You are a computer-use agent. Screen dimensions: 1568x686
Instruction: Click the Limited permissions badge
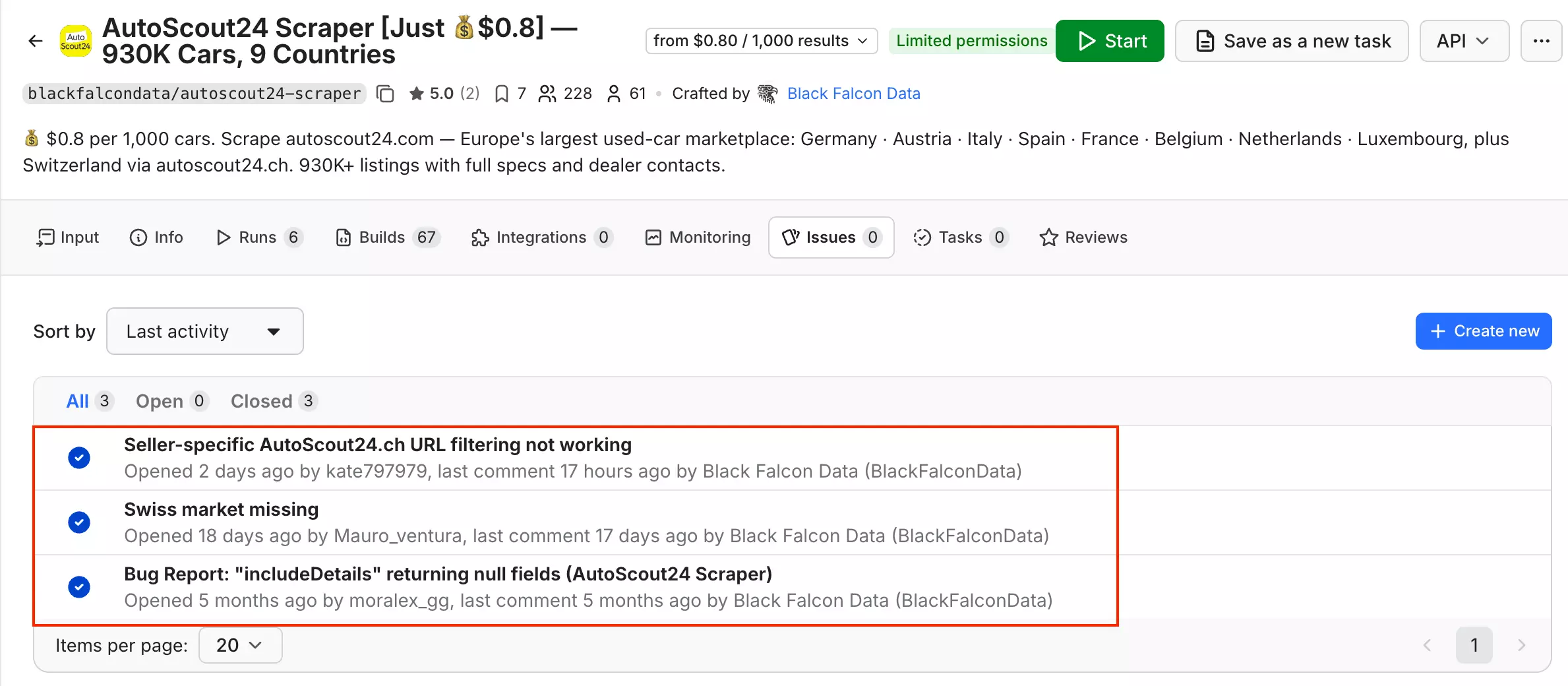[971, 41]
